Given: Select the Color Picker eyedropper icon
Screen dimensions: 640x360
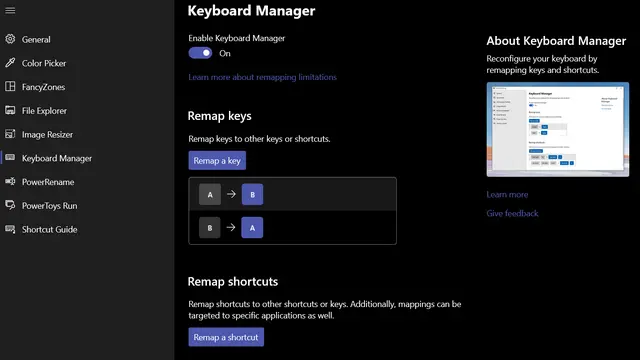Looking at the screenshot, I should [10, 63].
